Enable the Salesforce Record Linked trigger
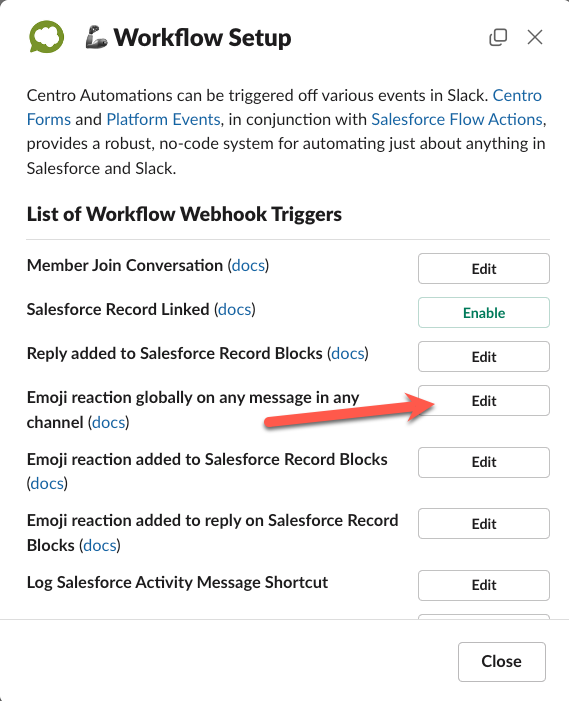 [484, 312]
